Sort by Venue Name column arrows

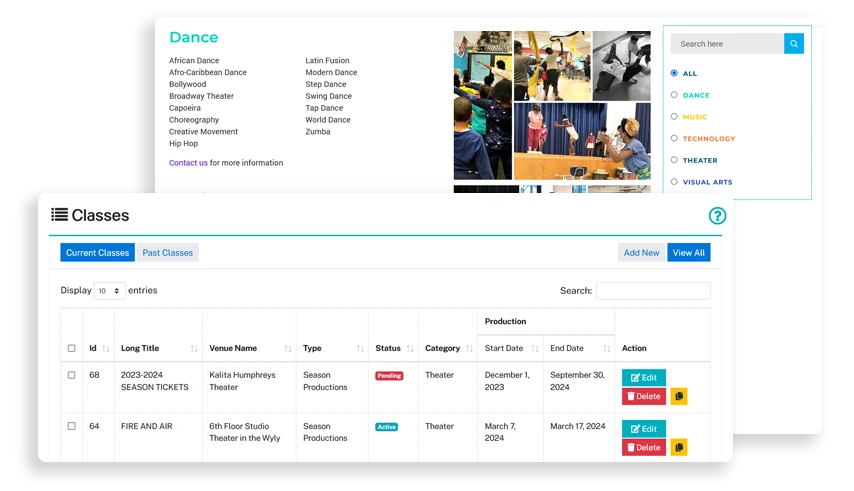[x=288, y=348]
